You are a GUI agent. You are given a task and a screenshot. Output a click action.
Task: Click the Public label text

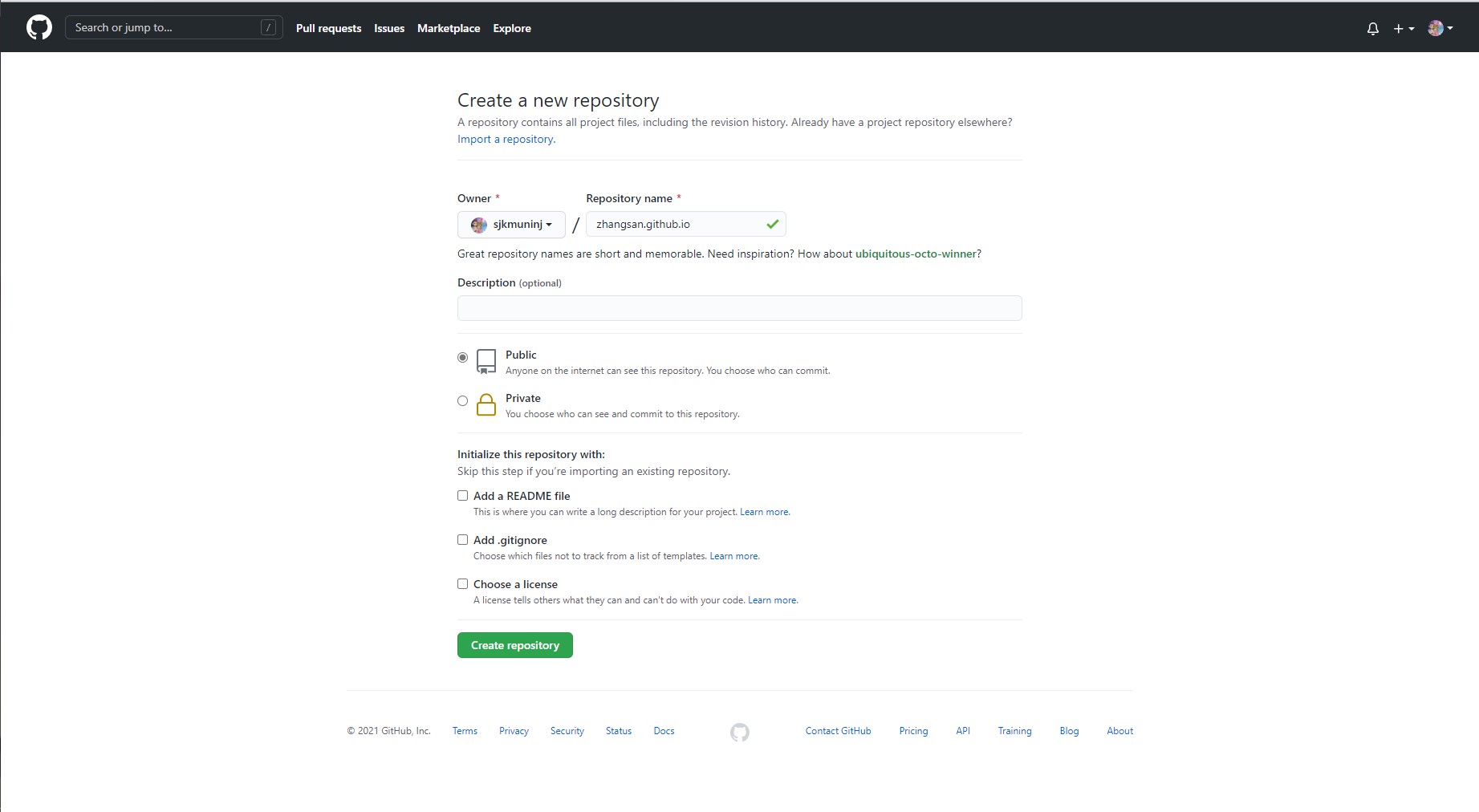click(x=521, y=355)
